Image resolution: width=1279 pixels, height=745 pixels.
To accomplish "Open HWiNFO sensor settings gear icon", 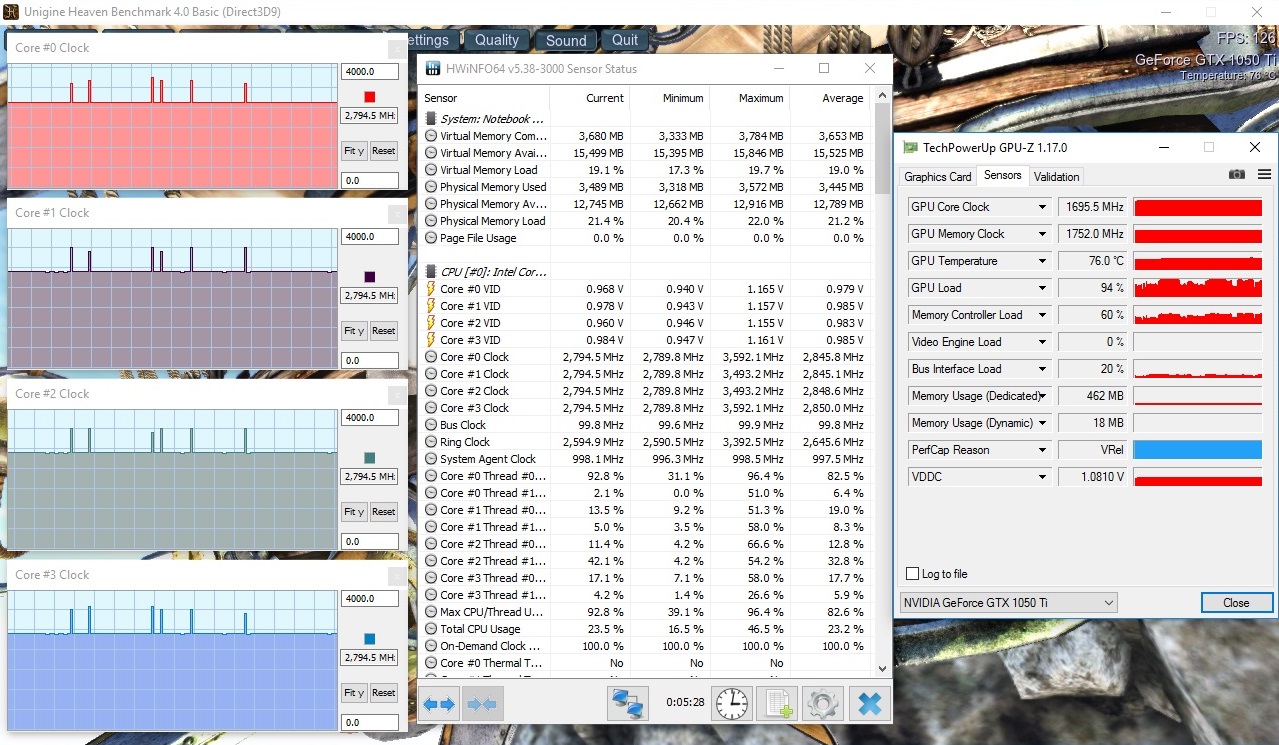I will coord(822,704).
